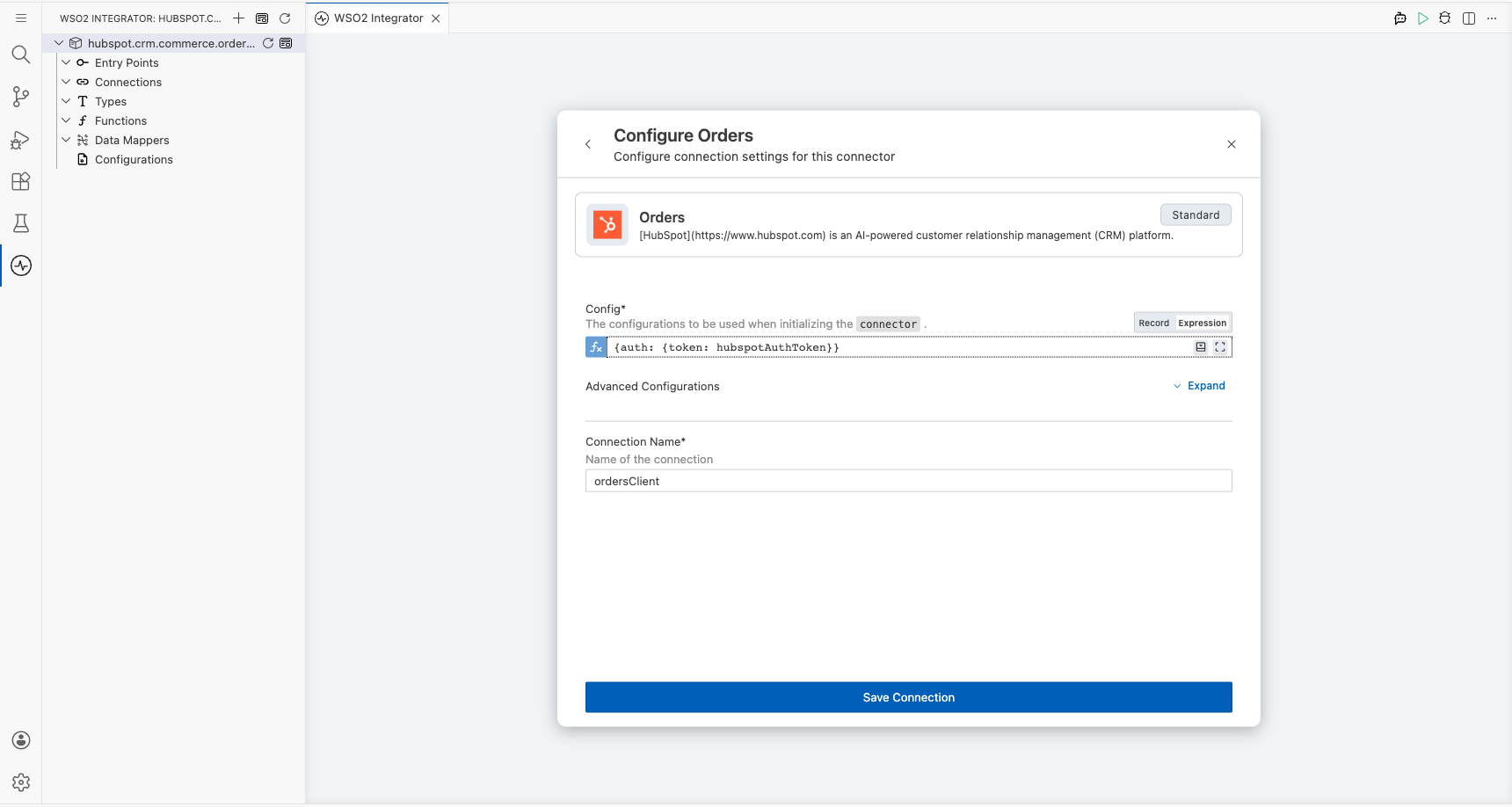Go back with the dialog's left arrow
The height and width of the screenshot is (807, 1512).
pos(588,144)
